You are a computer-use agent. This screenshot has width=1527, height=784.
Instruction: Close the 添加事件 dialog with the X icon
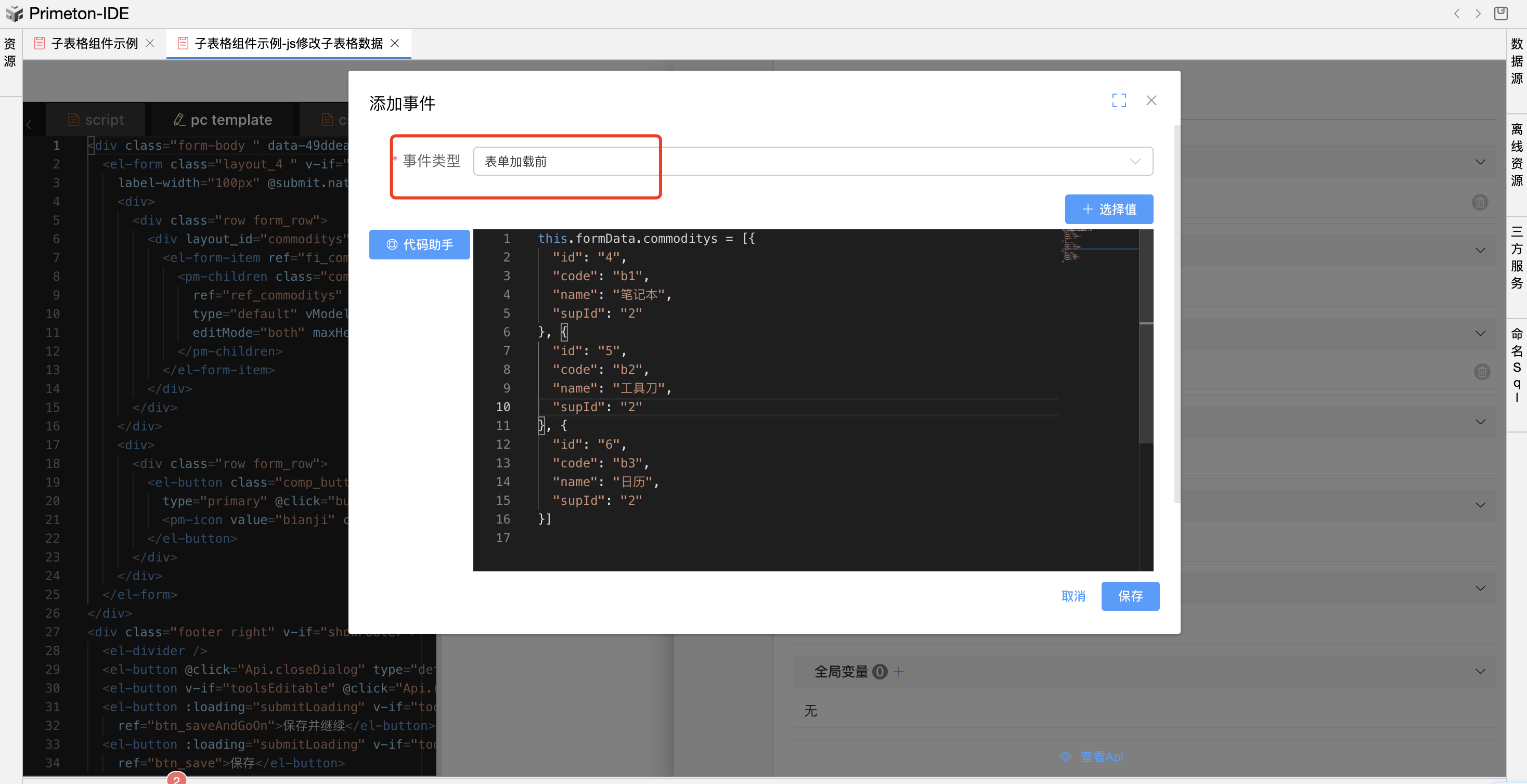(x=1150, y=101)
